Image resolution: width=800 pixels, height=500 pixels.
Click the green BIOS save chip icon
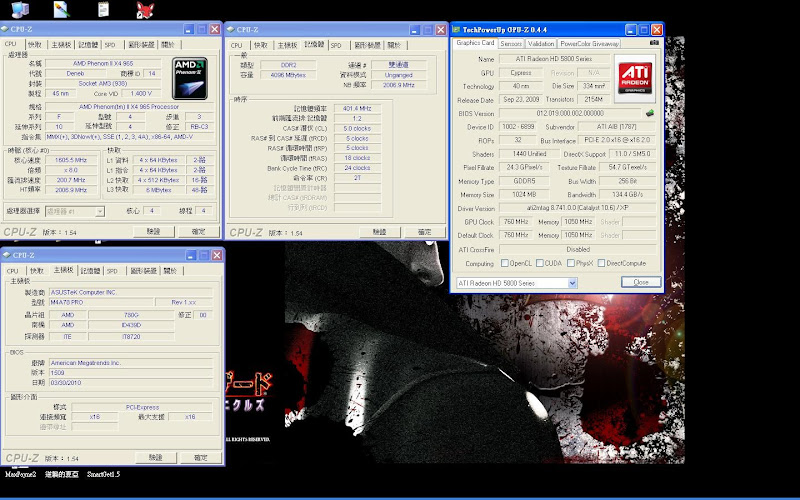click(x=650, y=113)
